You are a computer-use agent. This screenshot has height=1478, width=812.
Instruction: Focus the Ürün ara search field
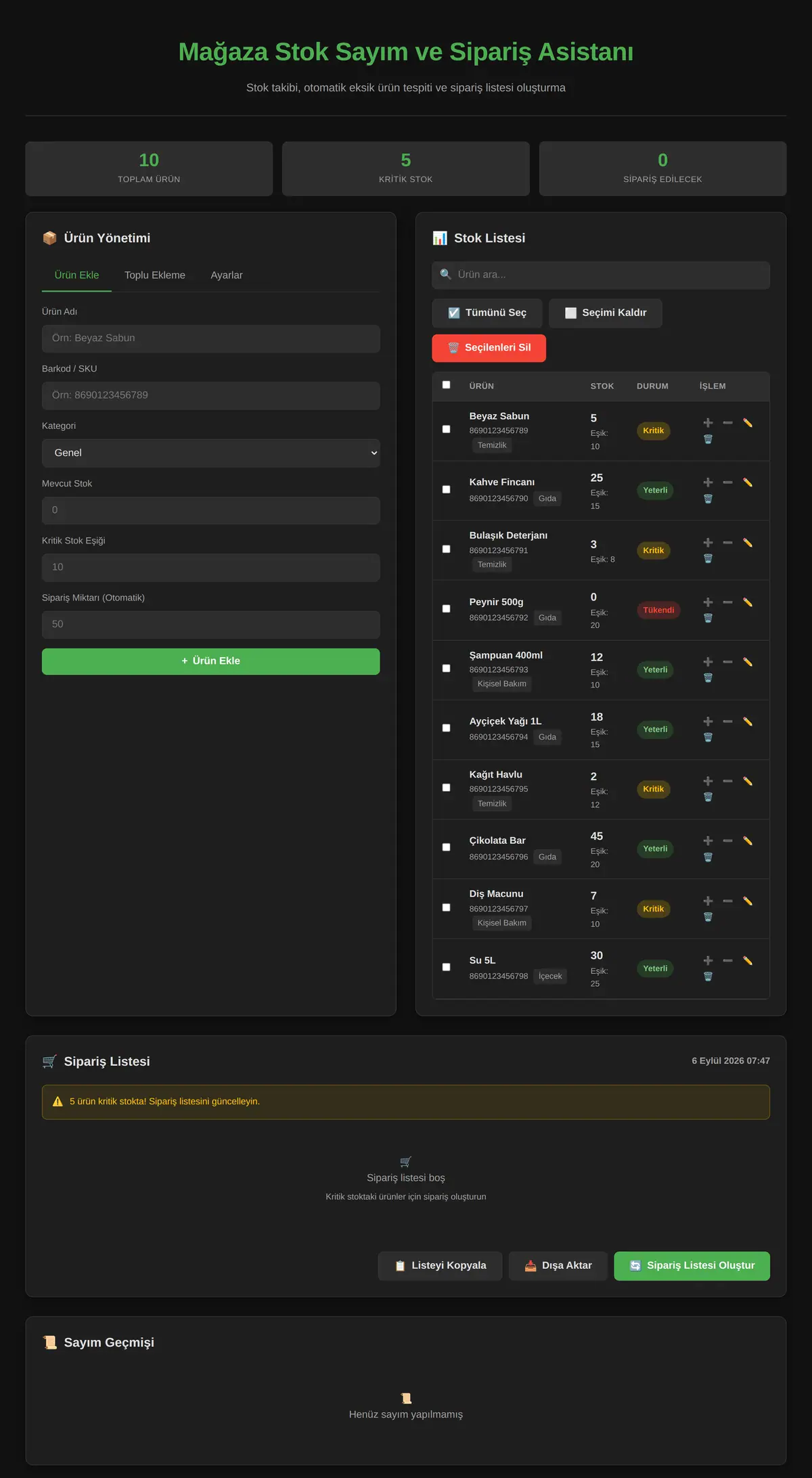pyautogui.click(x=601, y=275)
